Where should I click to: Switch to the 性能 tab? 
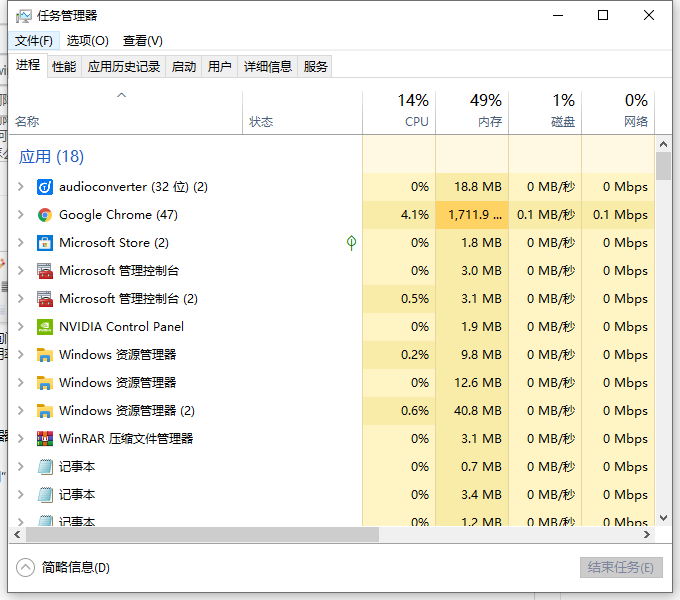[x=64, y=67]
